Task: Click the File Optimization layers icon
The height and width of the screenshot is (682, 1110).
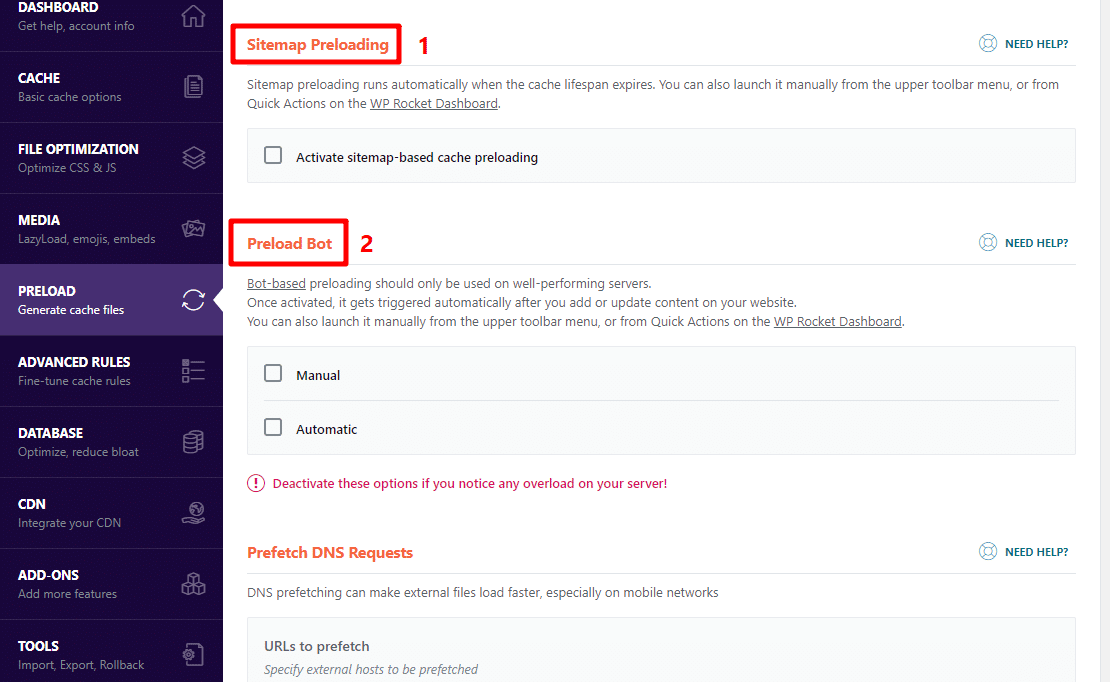Action: point(193,157)
